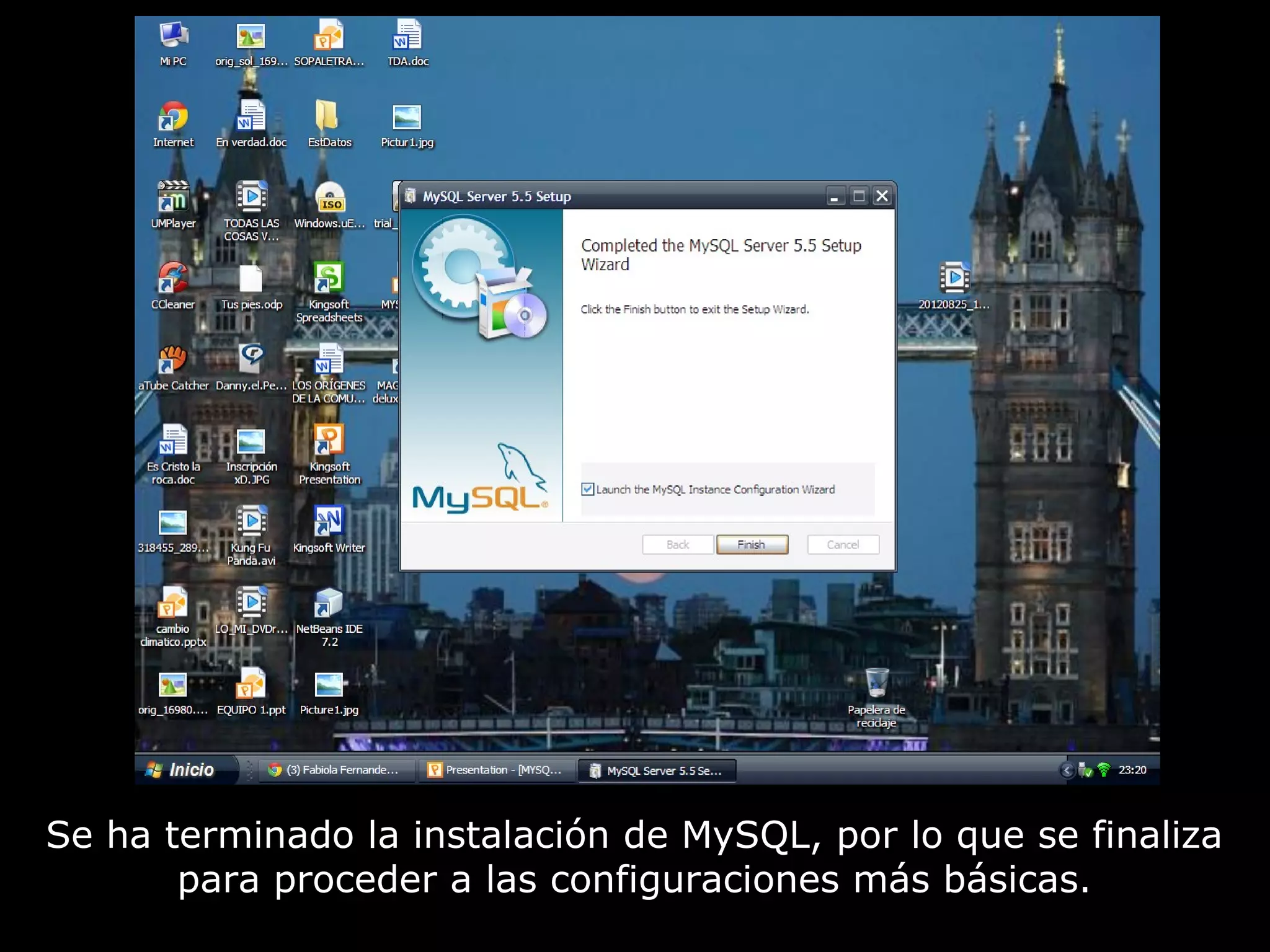Click the 23:20 clock in tray

click(x=1132, y=770)
